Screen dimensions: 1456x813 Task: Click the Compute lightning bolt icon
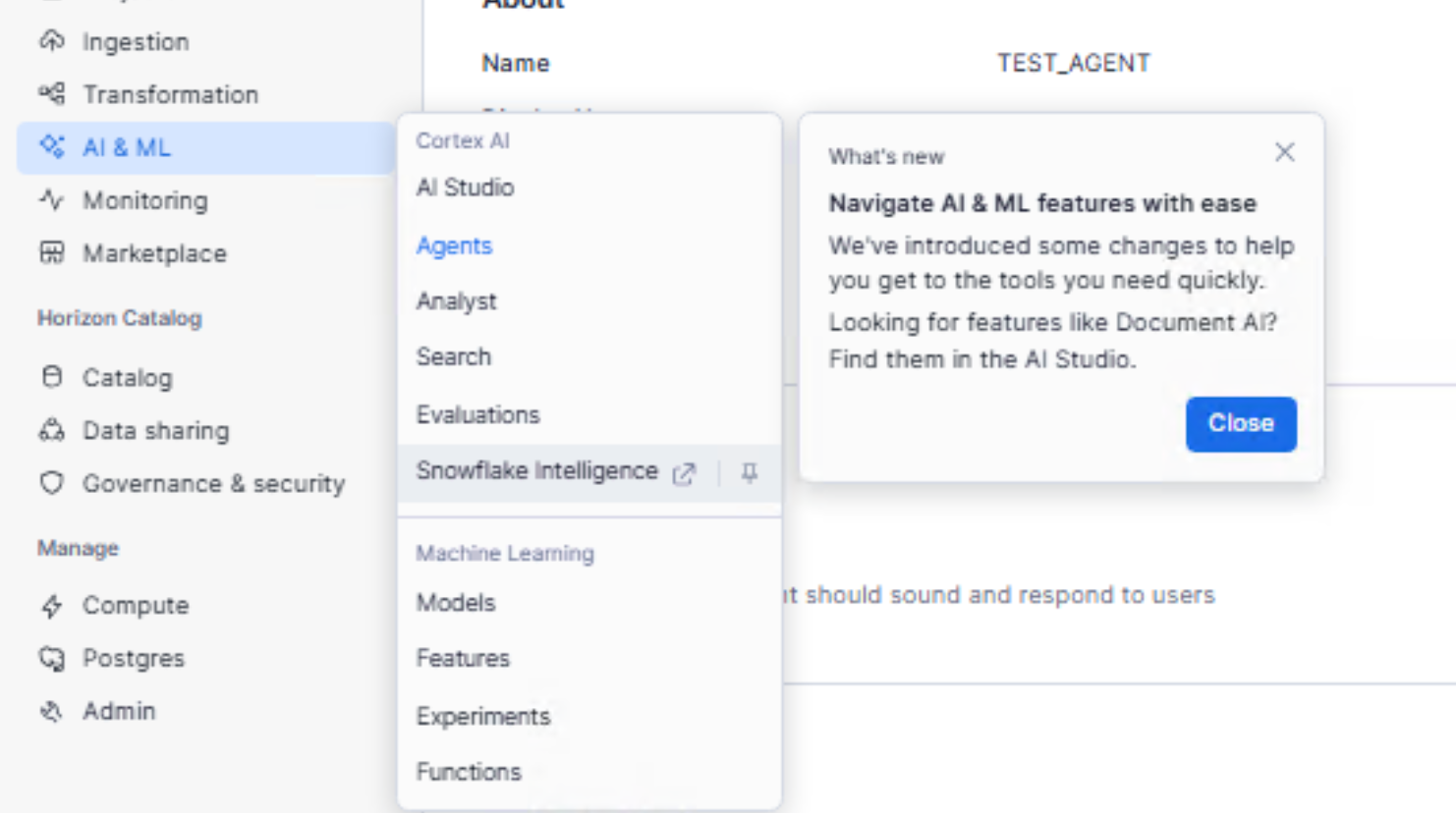click(x=52, y=606)
